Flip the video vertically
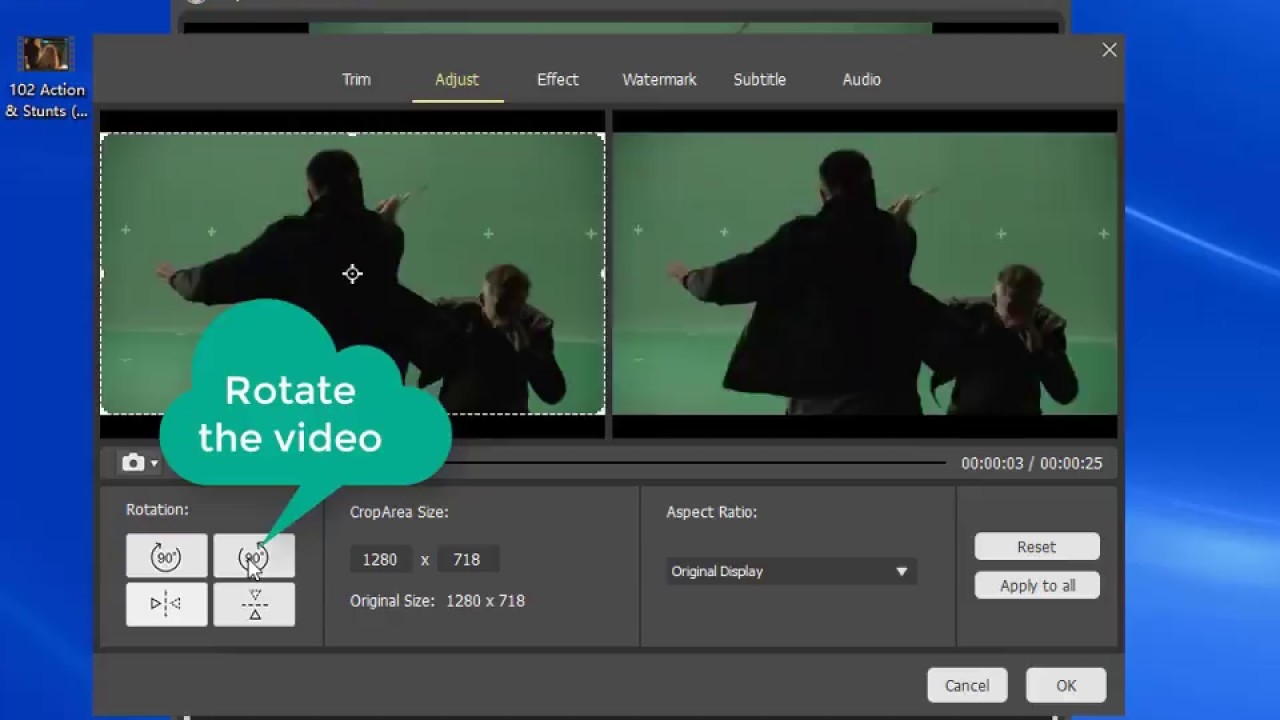Viewport: 1280px width, 720px height. pyautogui.click(x=254, y=604)
